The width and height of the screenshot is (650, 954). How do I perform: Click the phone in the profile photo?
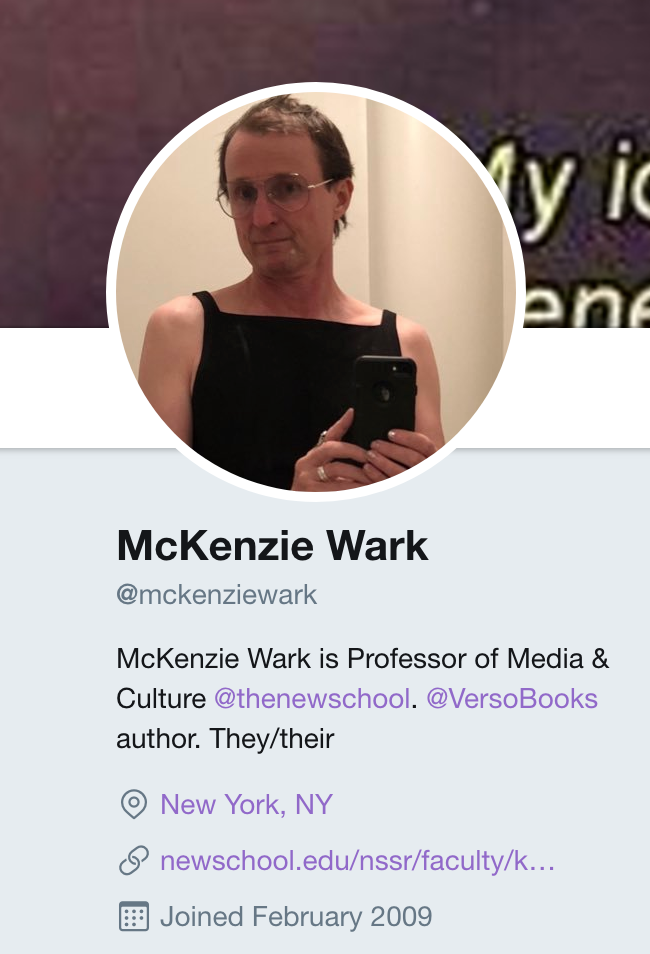pos(385,402)
